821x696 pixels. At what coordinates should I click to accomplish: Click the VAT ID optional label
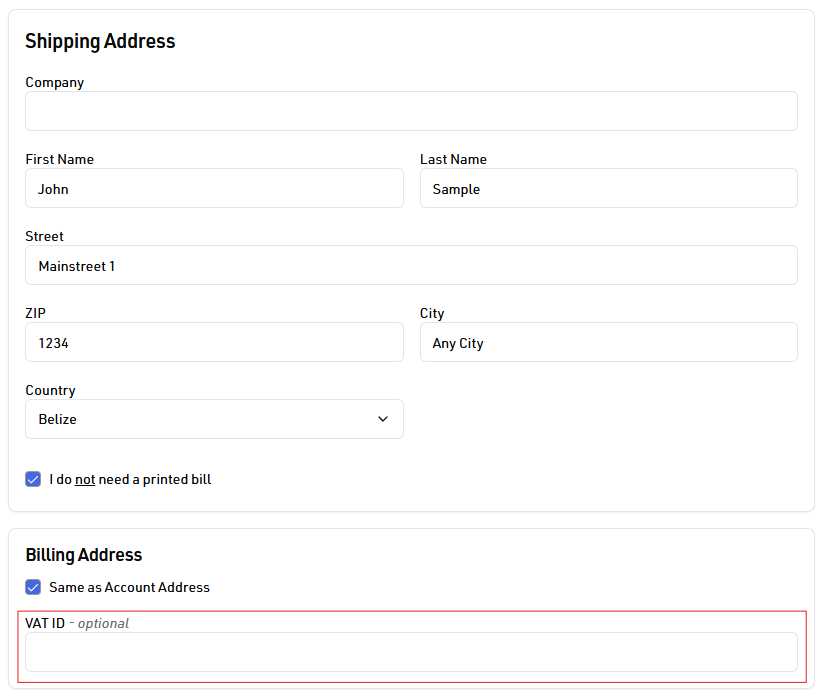(x=77, y=623)
